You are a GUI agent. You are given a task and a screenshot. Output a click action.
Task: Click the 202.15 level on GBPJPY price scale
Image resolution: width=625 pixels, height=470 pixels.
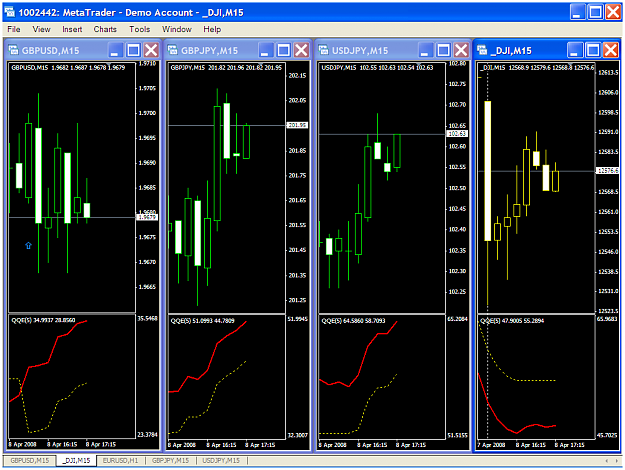297,75
